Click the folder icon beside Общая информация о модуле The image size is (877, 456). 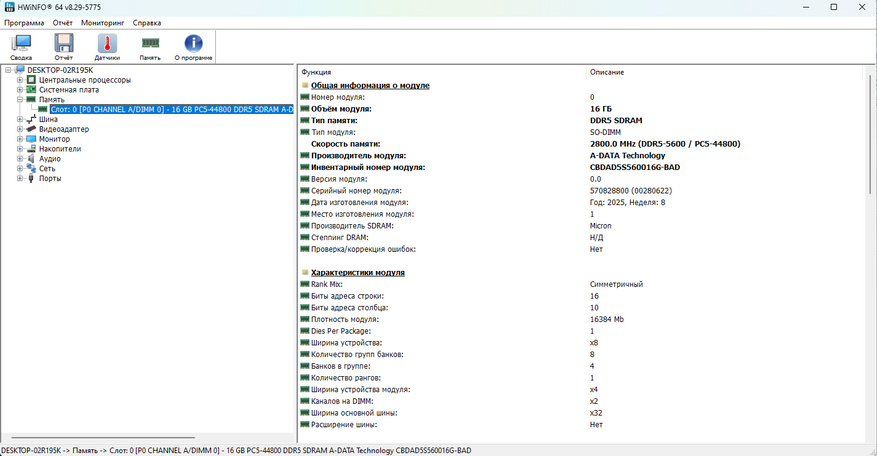tap(305, 85)
